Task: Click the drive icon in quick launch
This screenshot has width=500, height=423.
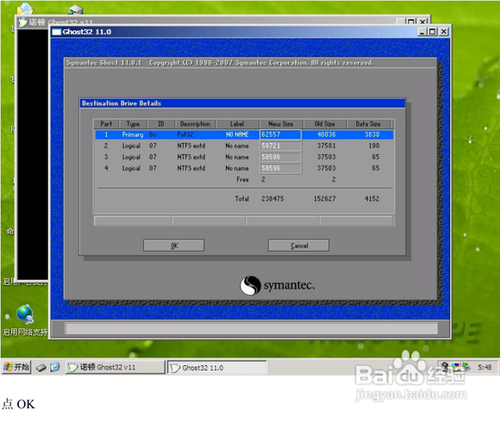Action: [41, 368]
